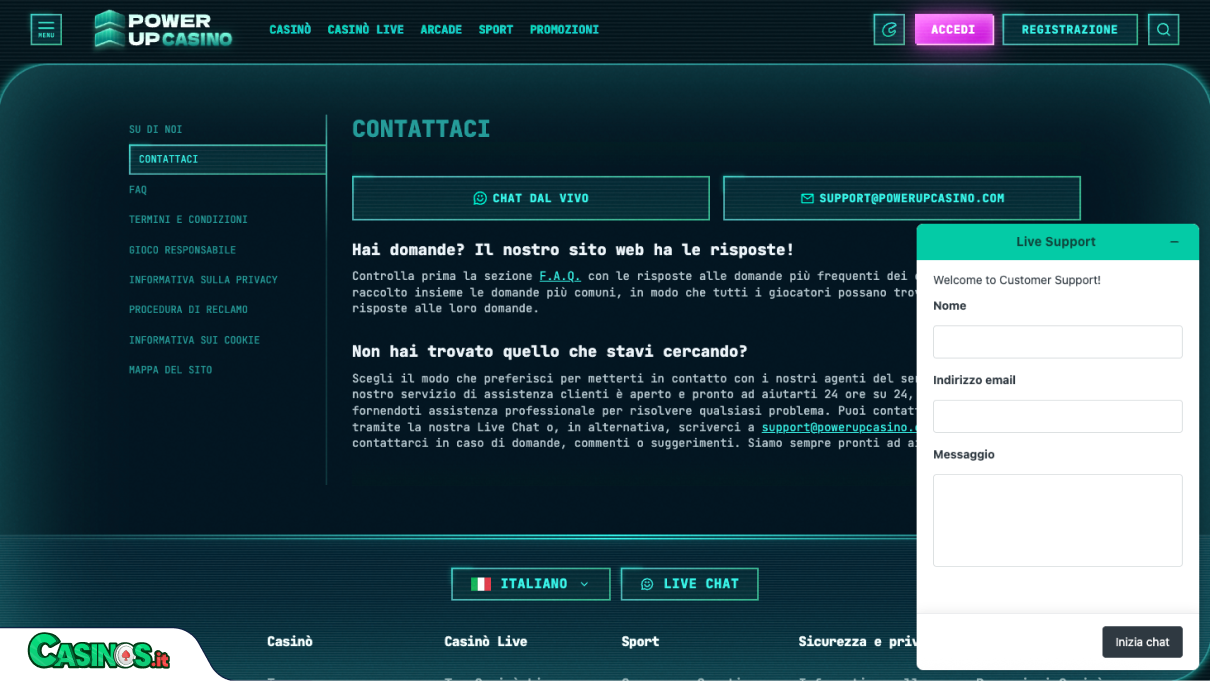
Task: Click the support@powerupcasino.com email button
Action: click(x=902, y=198)
